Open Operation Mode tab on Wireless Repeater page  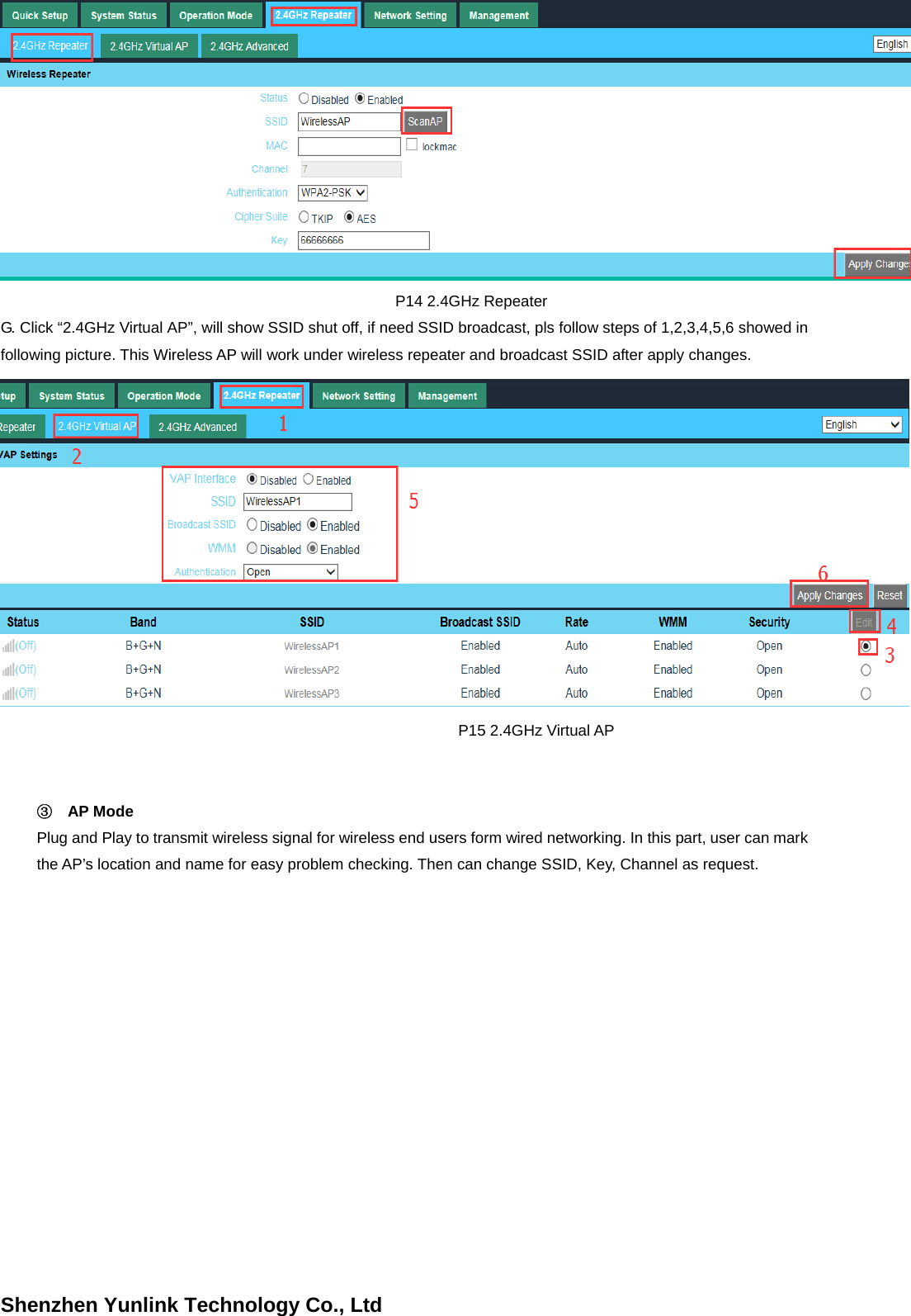point(216,15)
